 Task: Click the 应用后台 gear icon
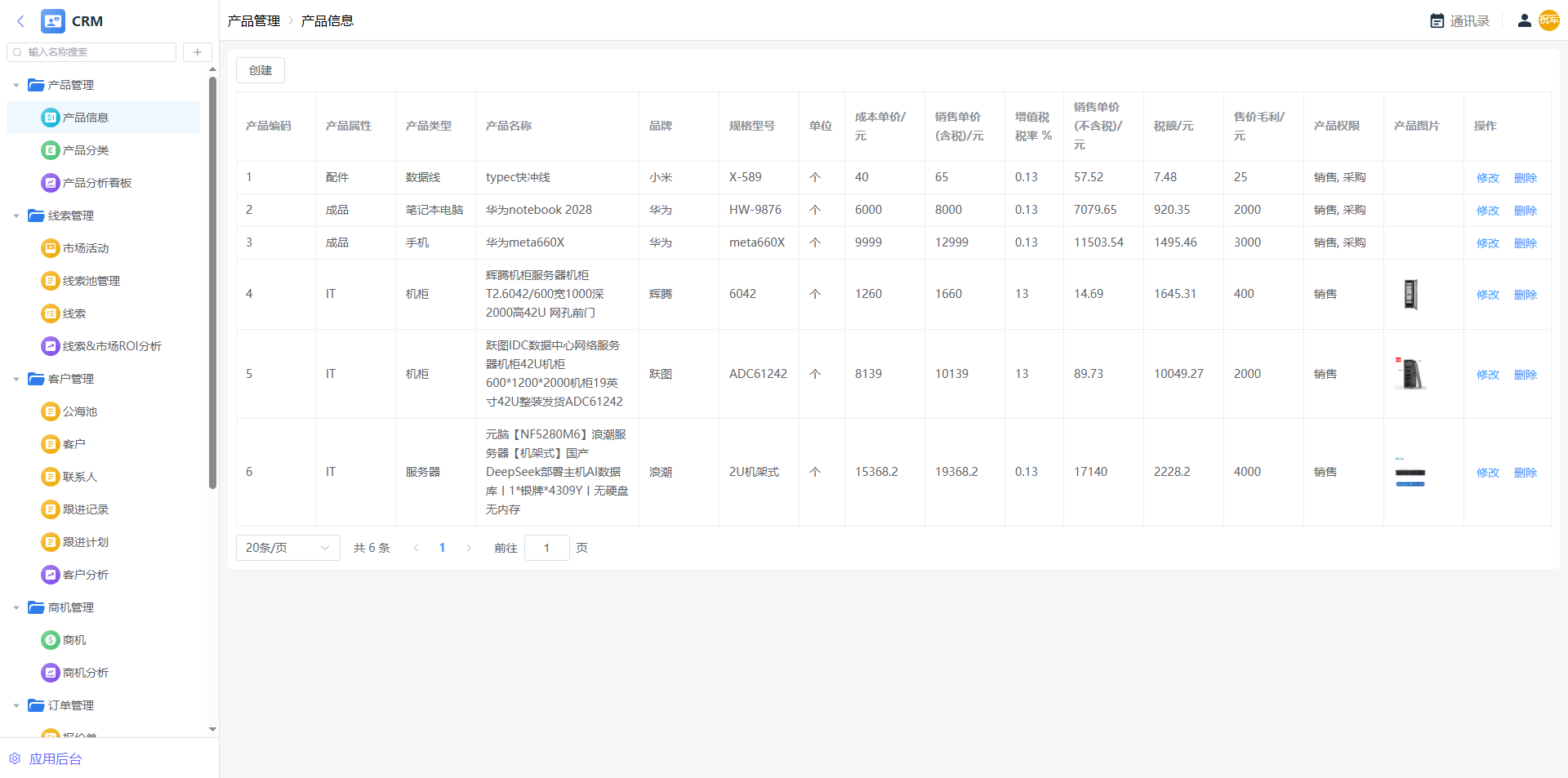point(15,758)
